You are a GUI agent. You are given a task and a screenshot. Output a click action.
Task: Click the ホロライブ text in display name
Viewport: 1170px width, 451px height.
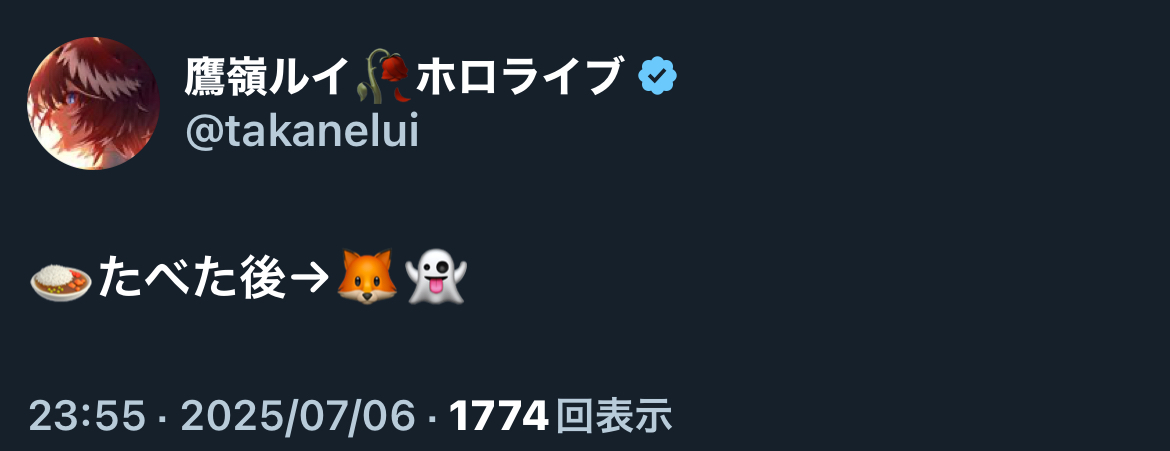pyautogui.click(x=519, y=76)
